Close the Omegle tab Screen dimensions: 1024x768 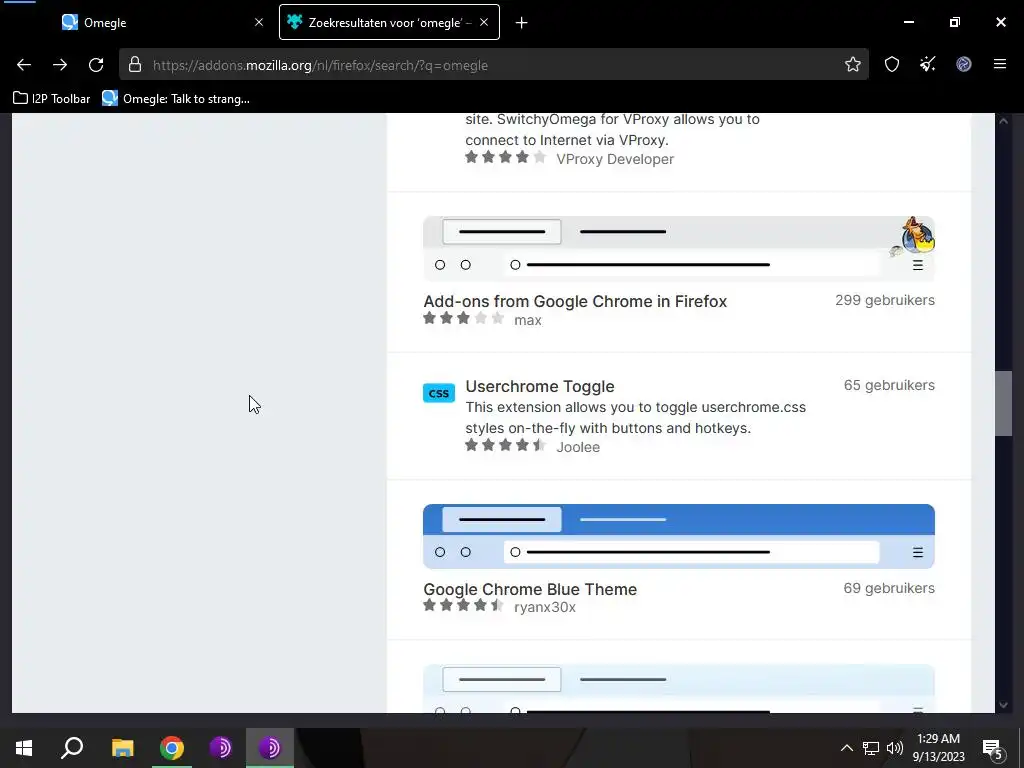pyautogui.click(x=259, y=22)
